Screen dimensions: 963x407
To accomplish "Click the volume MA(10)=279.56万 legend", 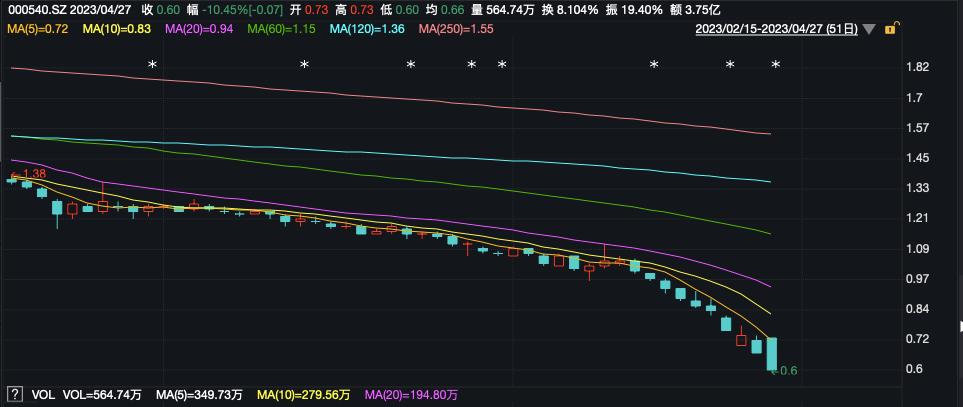I will (x=303, y=394).
